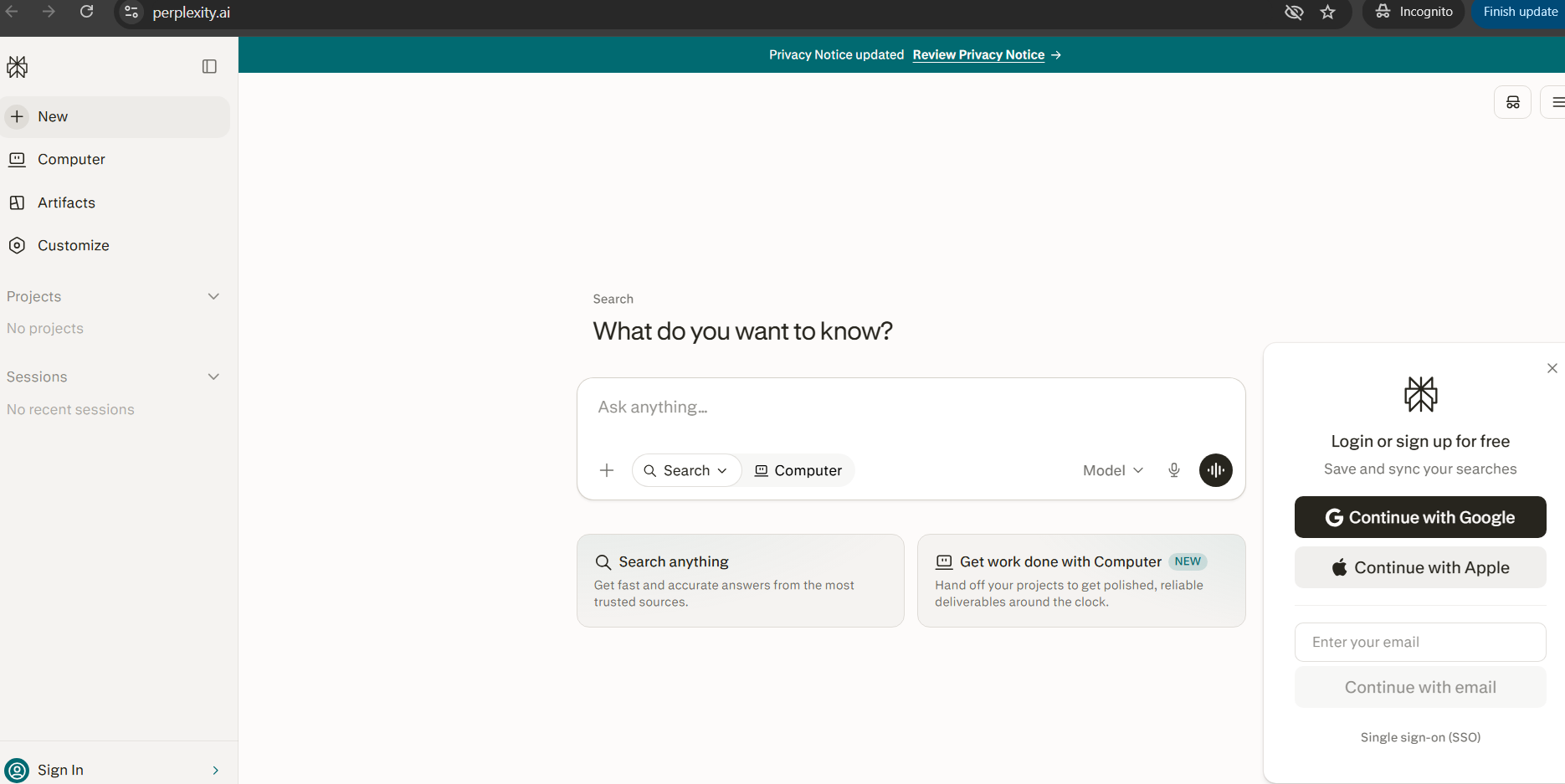Viewport: 1565px width, 784px height.
Task: Collapse the sidebar panel toggle icon
Action: [x=209, y=66]
